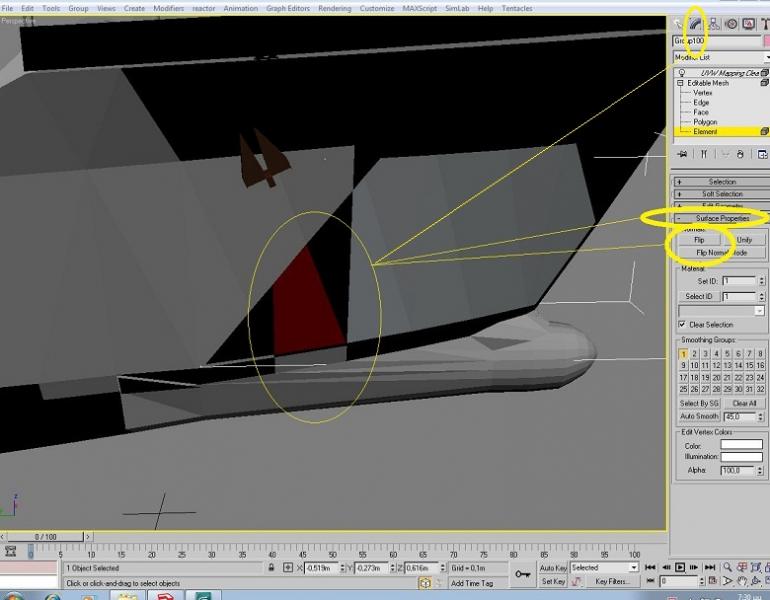Open the Modify command panel tab
The height and width of the screenshot is (600, 770).
click(695, 24)
